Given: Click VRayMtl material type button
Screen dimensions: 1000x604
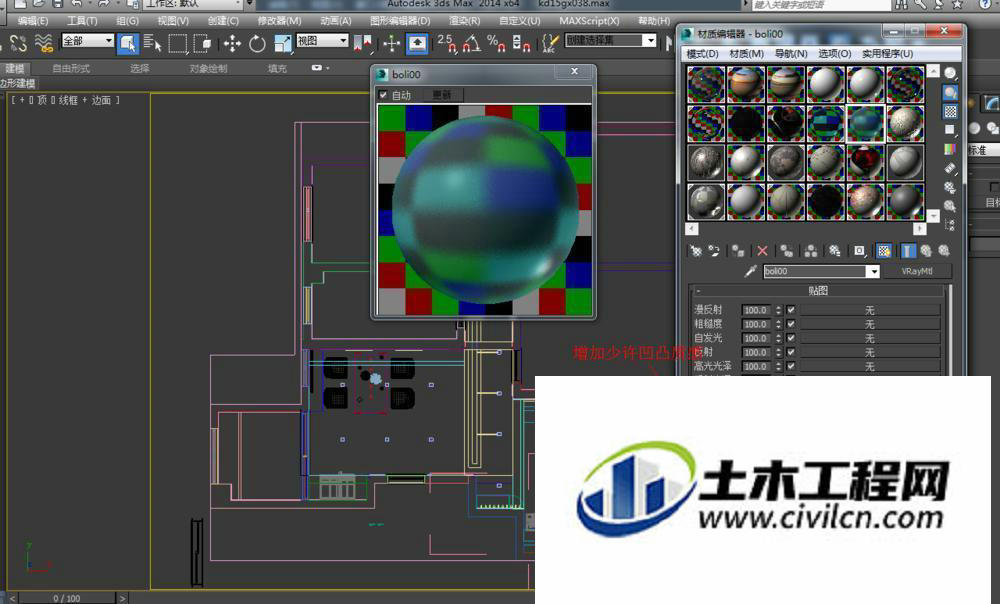Looking at the screenshot, I should coord(917,272).
